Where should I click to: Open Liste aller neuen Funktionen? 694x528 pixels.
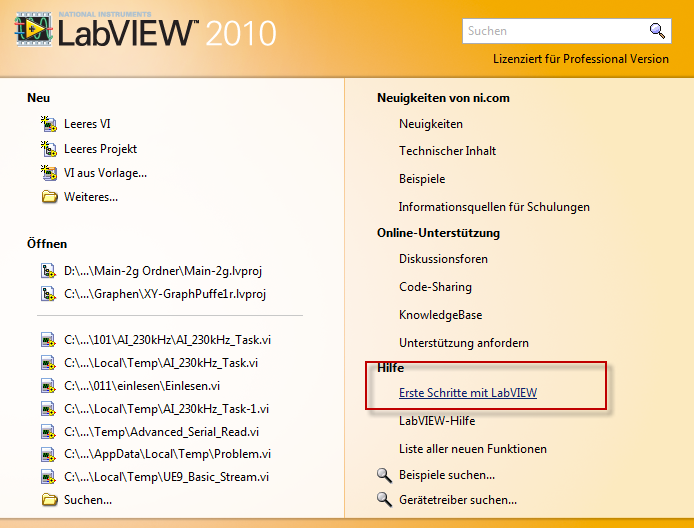pos(473,449)
